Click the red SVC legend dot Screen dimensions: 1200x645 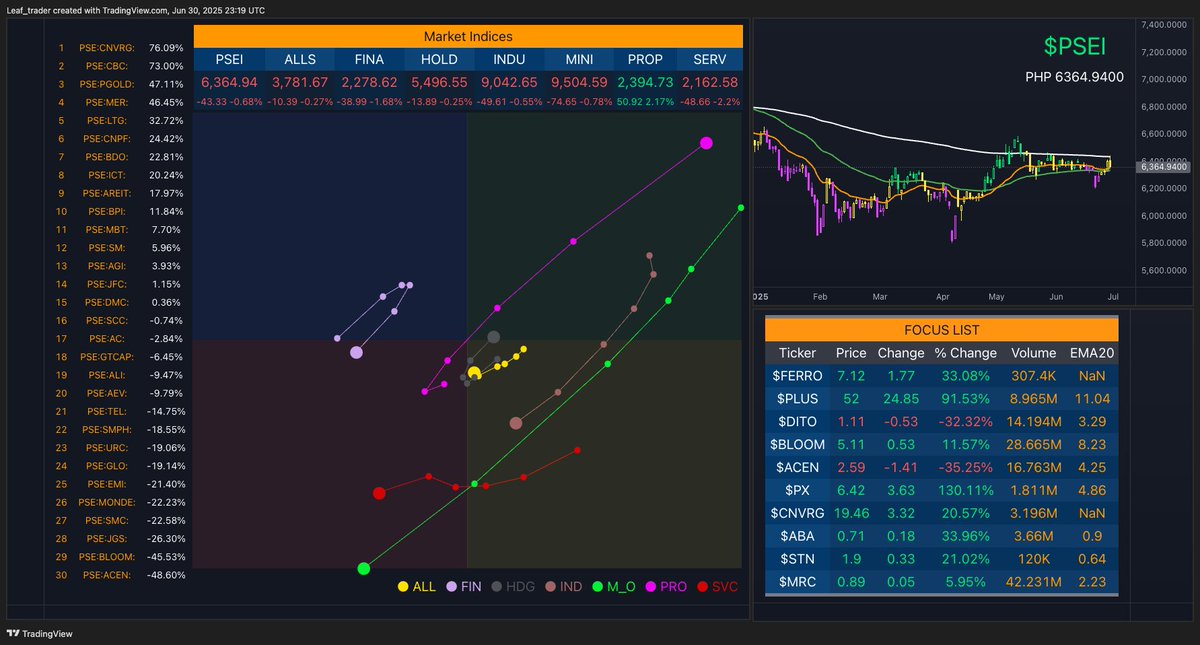(x=702, y=587)
